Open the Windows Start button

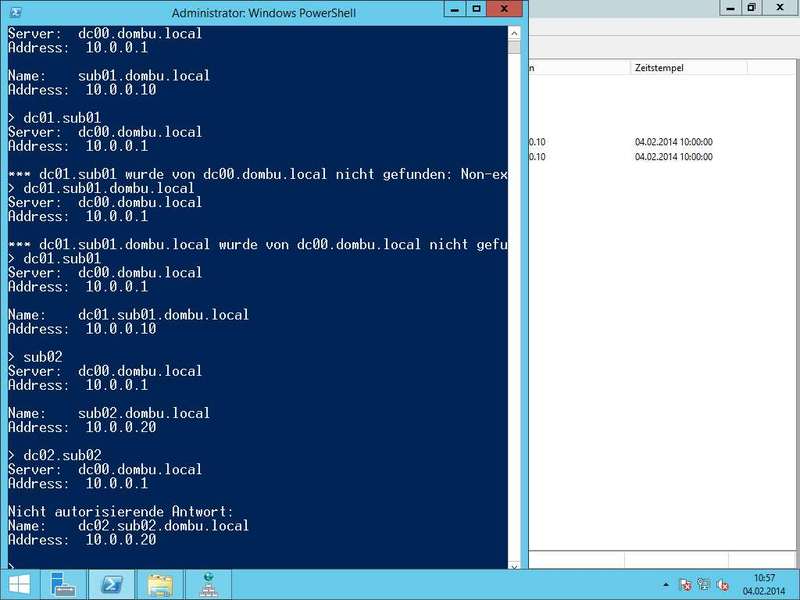19,585
